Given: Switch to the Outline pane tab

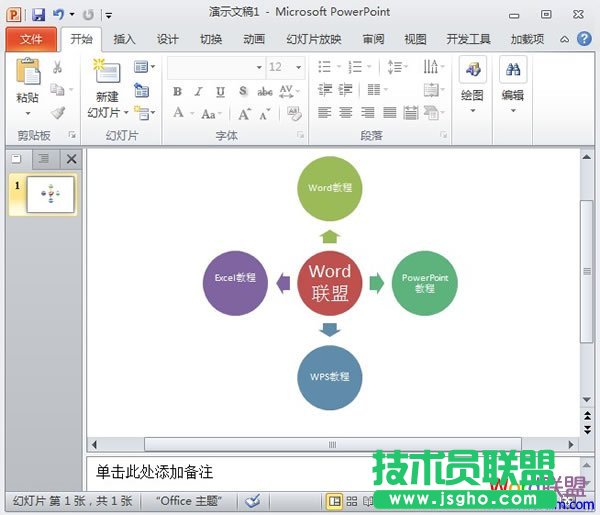Looking at the screenshot, I should [x=43, y=158].
